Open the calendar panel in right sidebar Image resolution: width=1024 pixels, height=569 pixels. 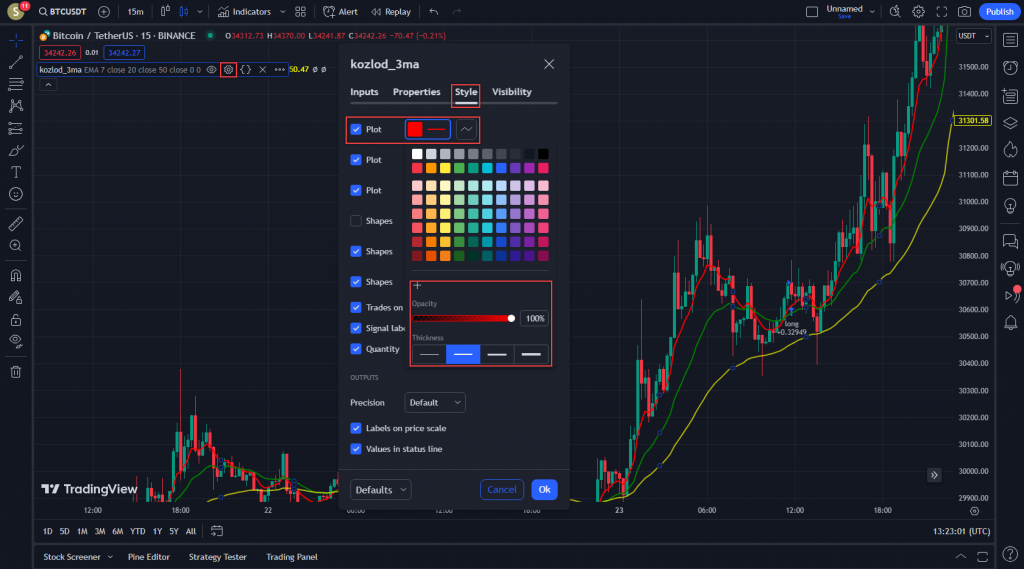1010,178
